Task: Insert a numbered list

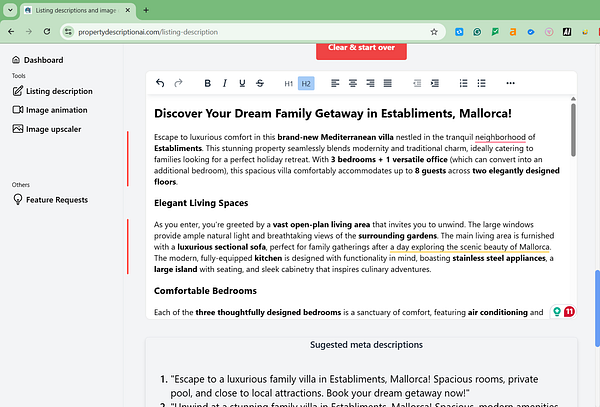Action: point(463,83)
